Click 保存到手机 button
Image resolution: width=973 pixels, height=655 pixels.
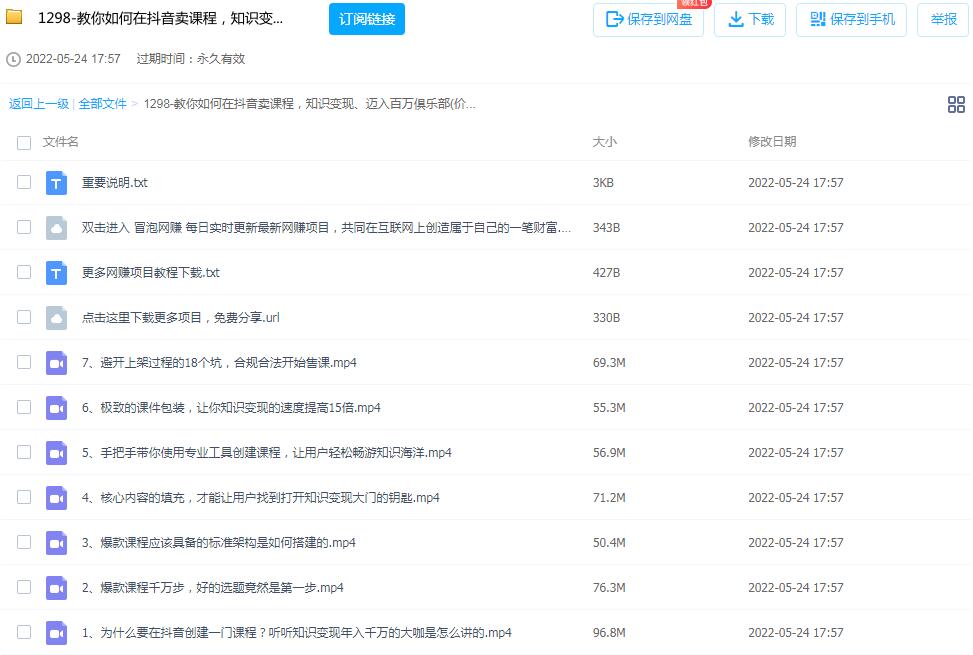[851, 20]
